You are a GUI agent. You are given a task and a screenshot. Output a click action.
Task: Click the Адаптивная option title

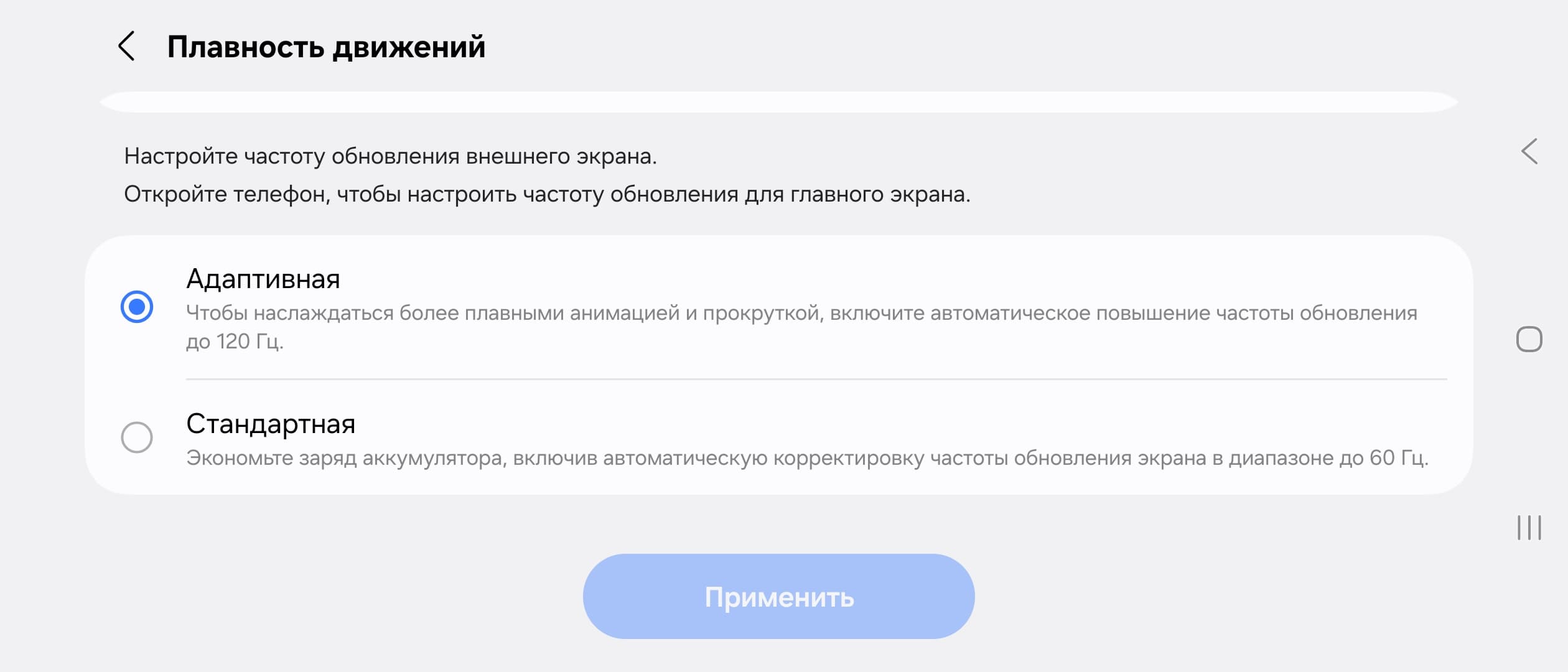(x=263, y=279)
